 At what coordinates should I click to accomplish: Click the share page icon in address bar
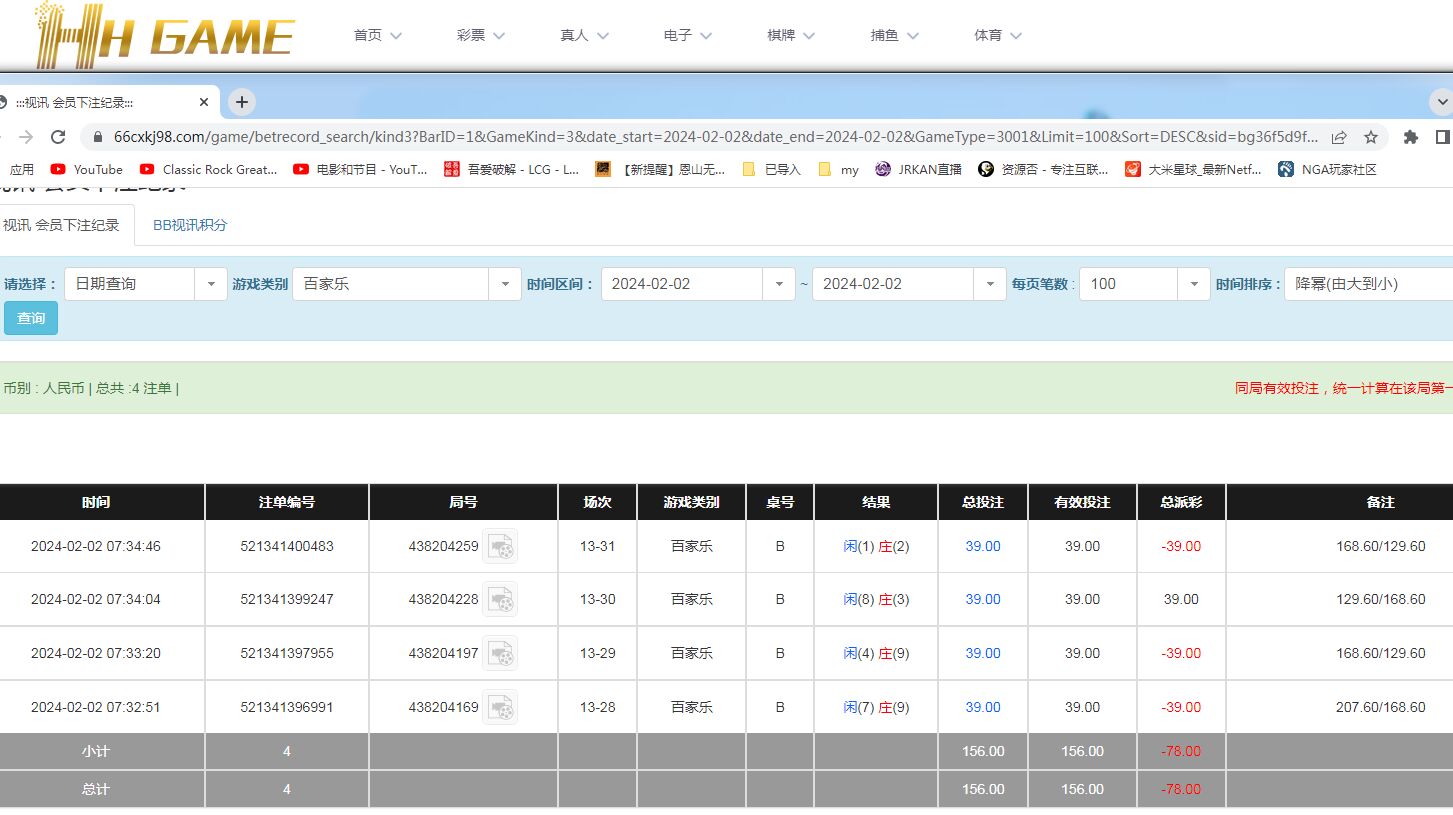click(1339, 137)
